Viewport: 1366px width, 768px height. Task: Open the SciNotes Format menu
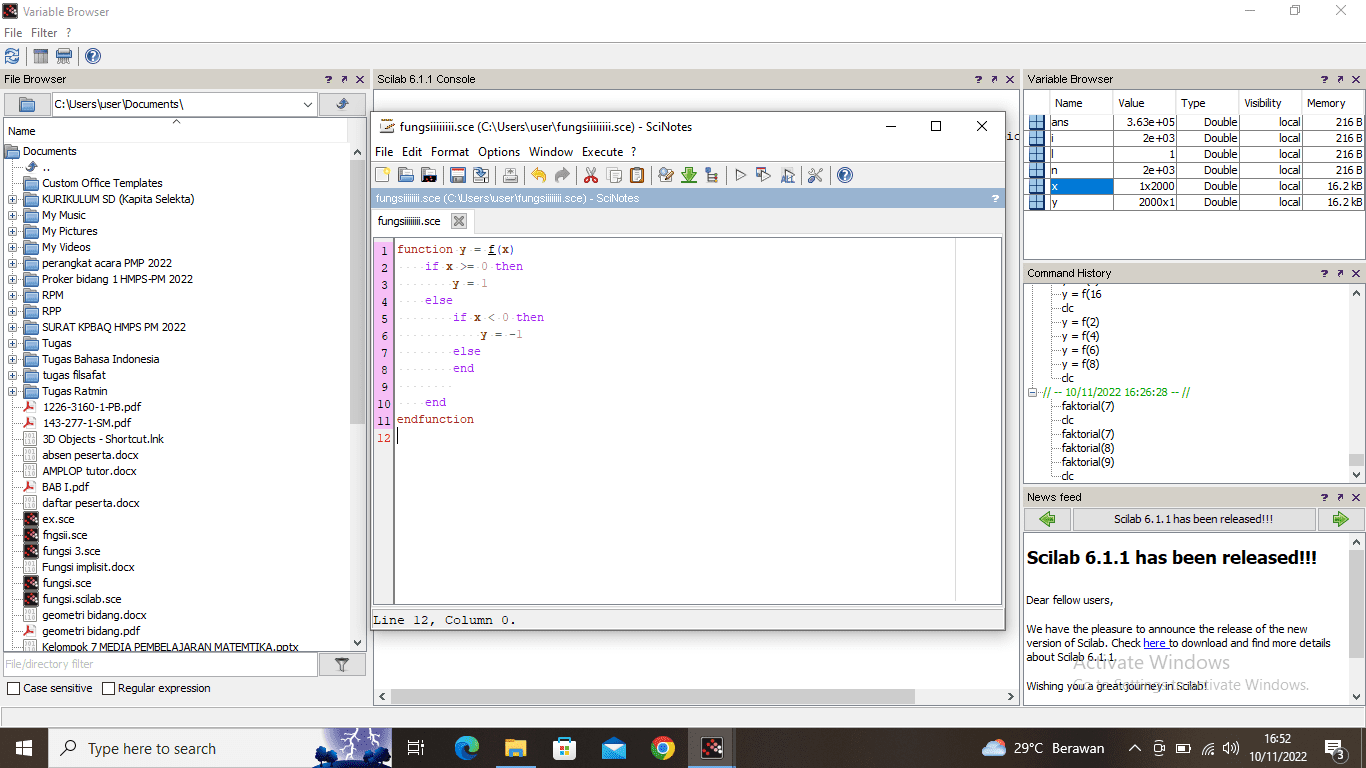(x=450, y=152)
